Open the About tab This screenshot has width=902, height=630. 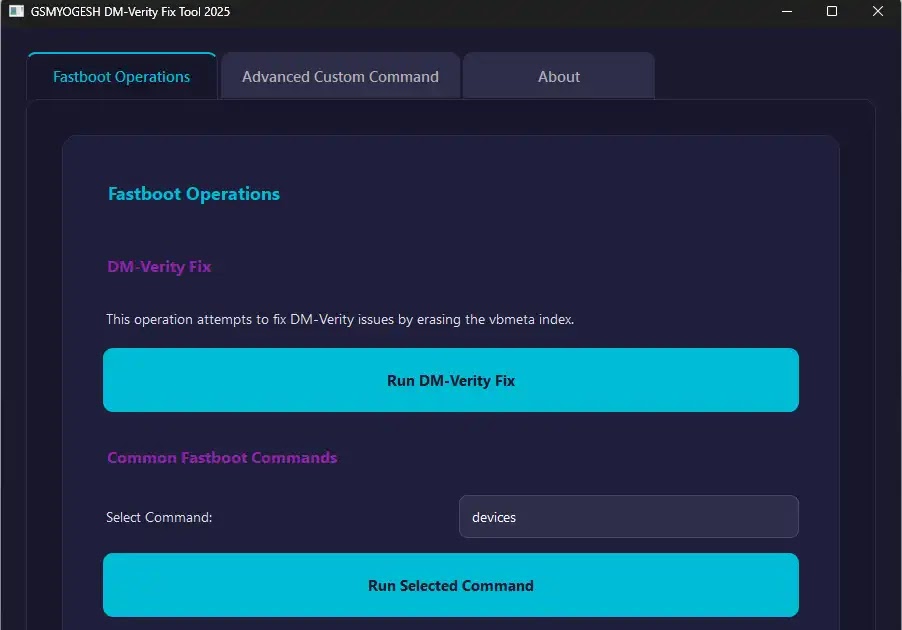point(559,77)
